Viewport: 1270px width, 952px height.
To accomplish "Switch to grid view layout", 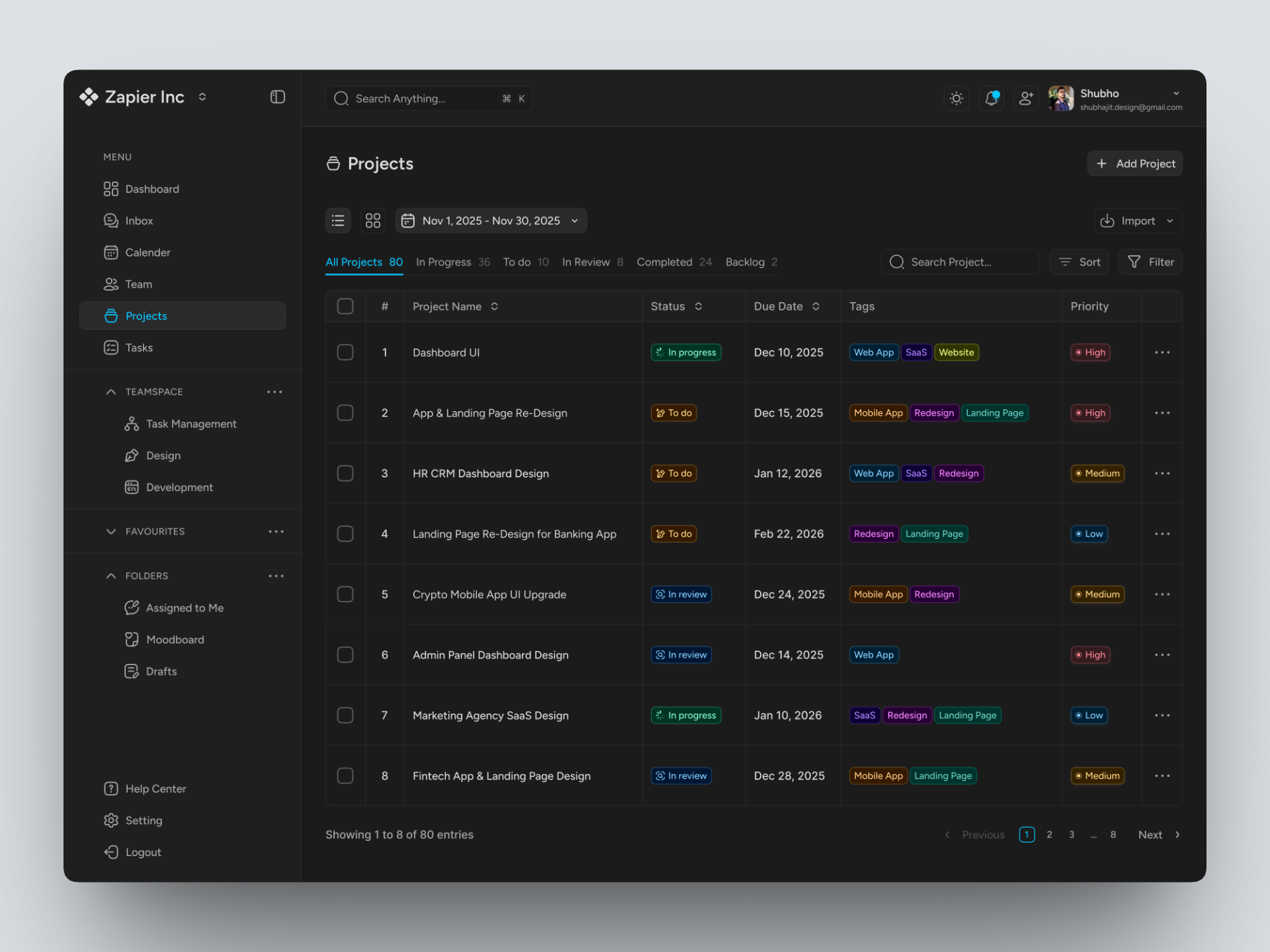I will (372, 220).
